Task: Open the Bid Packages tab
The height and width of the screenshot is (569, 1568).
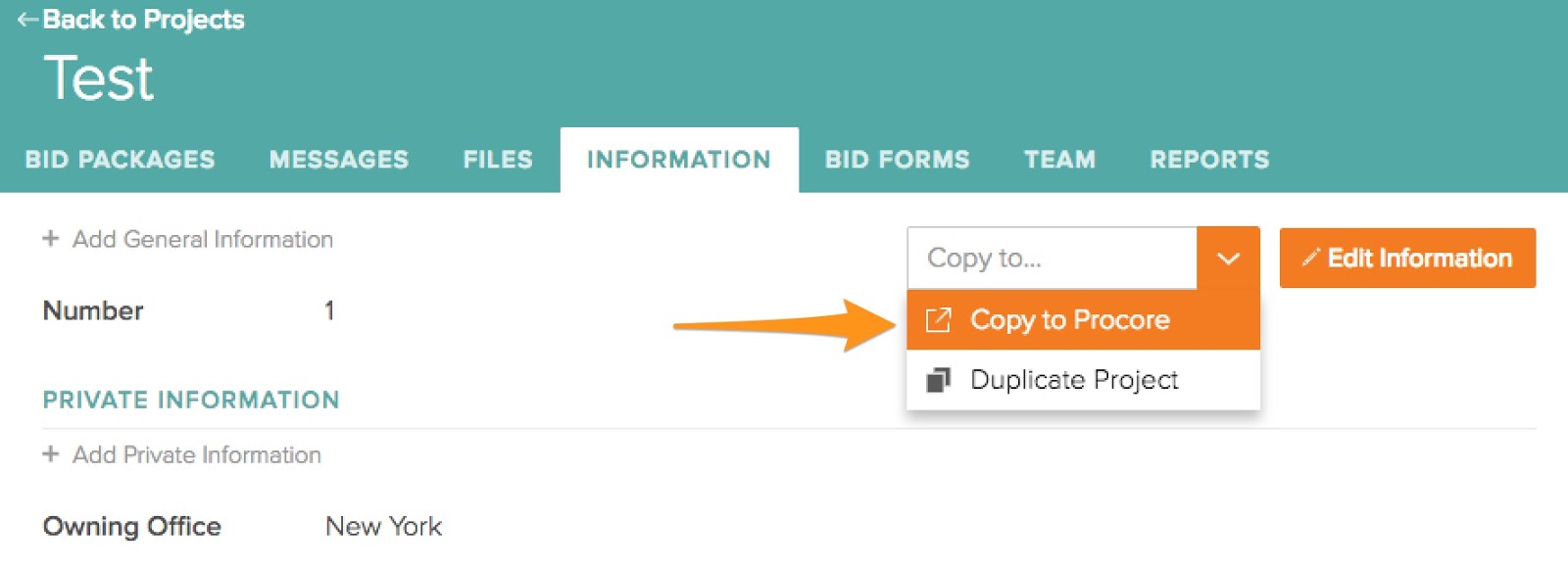Action: point(120,160)
